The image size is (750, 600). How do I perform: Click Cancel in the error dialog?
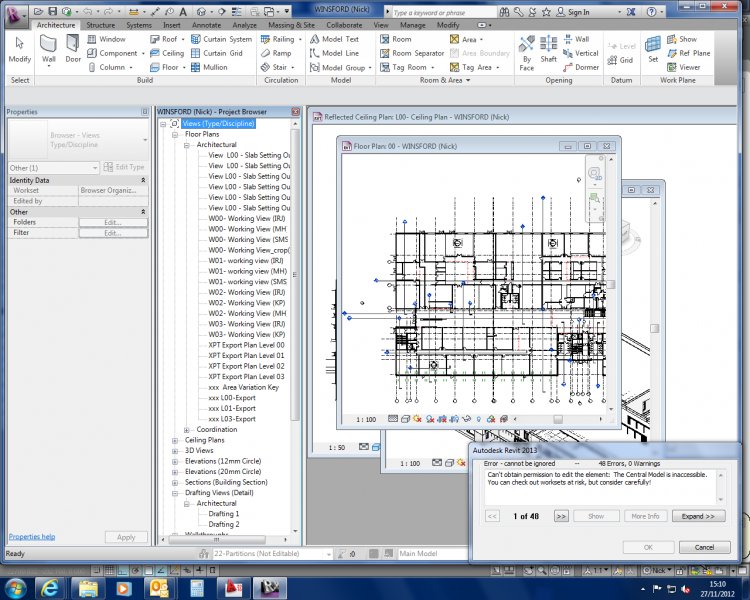(704, 547)
